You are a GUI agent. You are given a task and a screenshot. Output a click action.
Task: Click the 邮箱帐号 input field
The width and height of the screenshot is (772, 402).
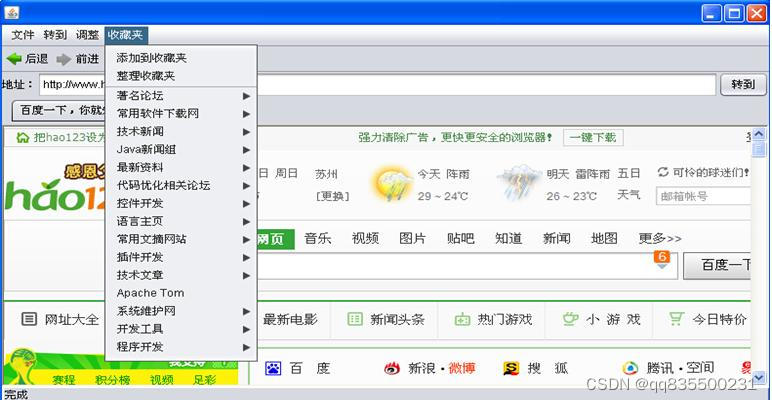pyautogui.click(x=703, y=196)
